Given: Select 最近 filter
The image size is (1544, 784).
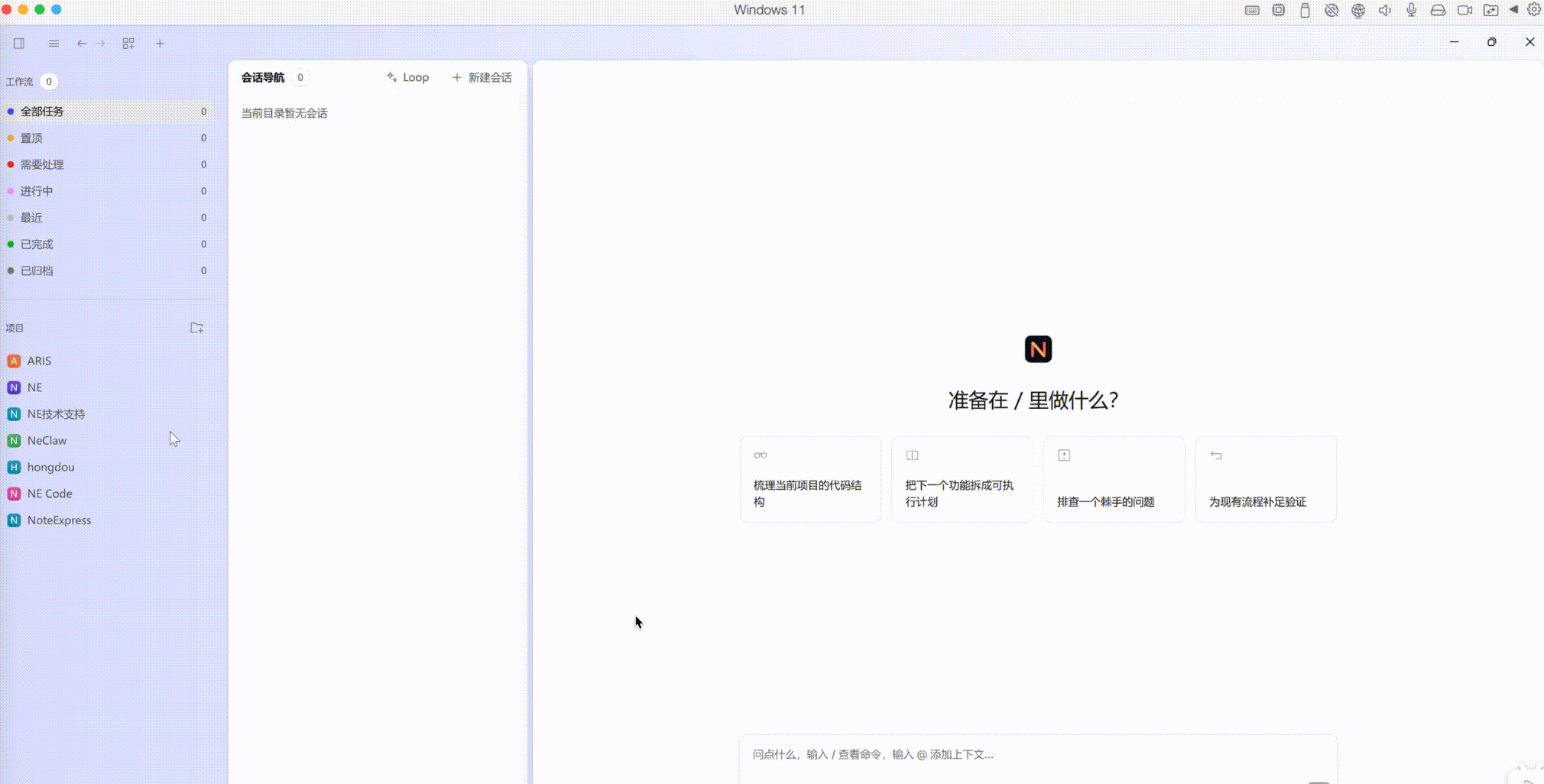Looking at the screenshot, I should tap(108, 218).
